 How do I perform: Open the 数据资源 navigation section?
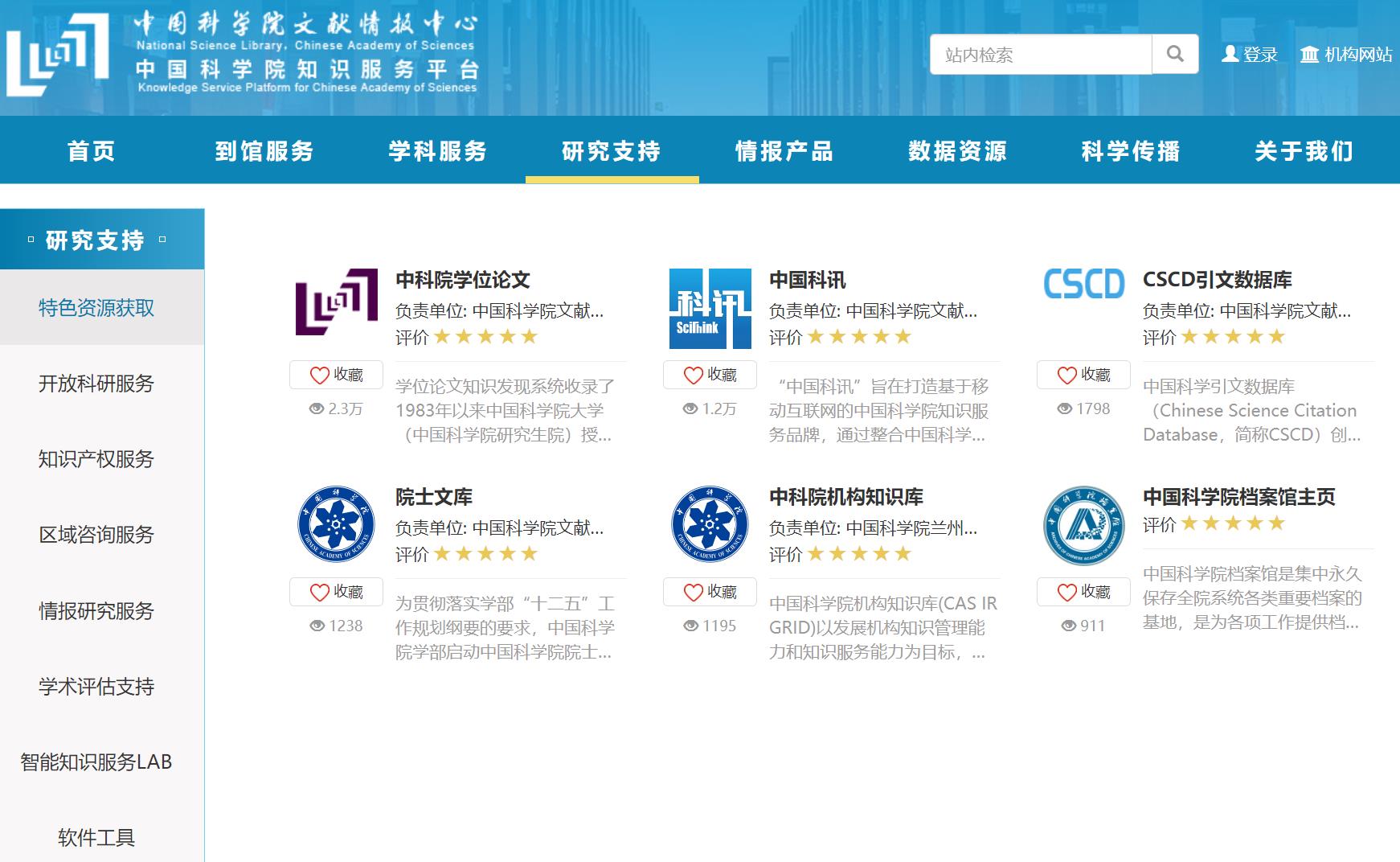pyautogui.click(x=958, y=151)
